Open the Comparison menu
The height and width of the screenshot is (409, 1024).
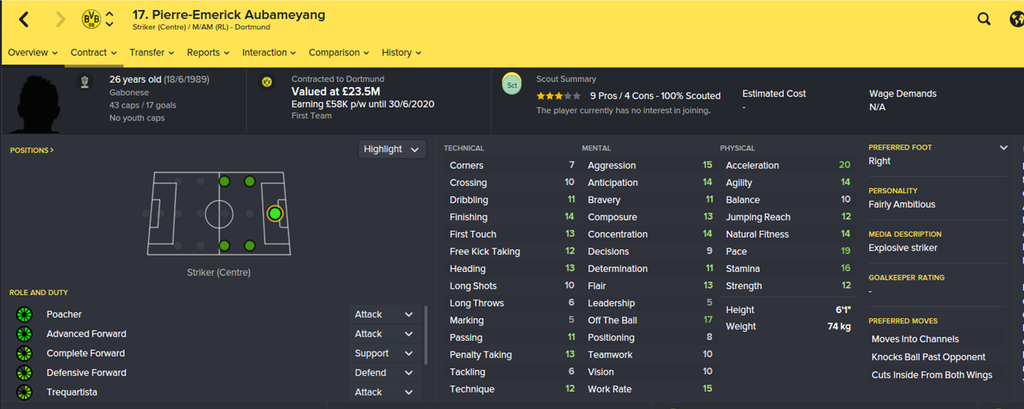point(339,52)
